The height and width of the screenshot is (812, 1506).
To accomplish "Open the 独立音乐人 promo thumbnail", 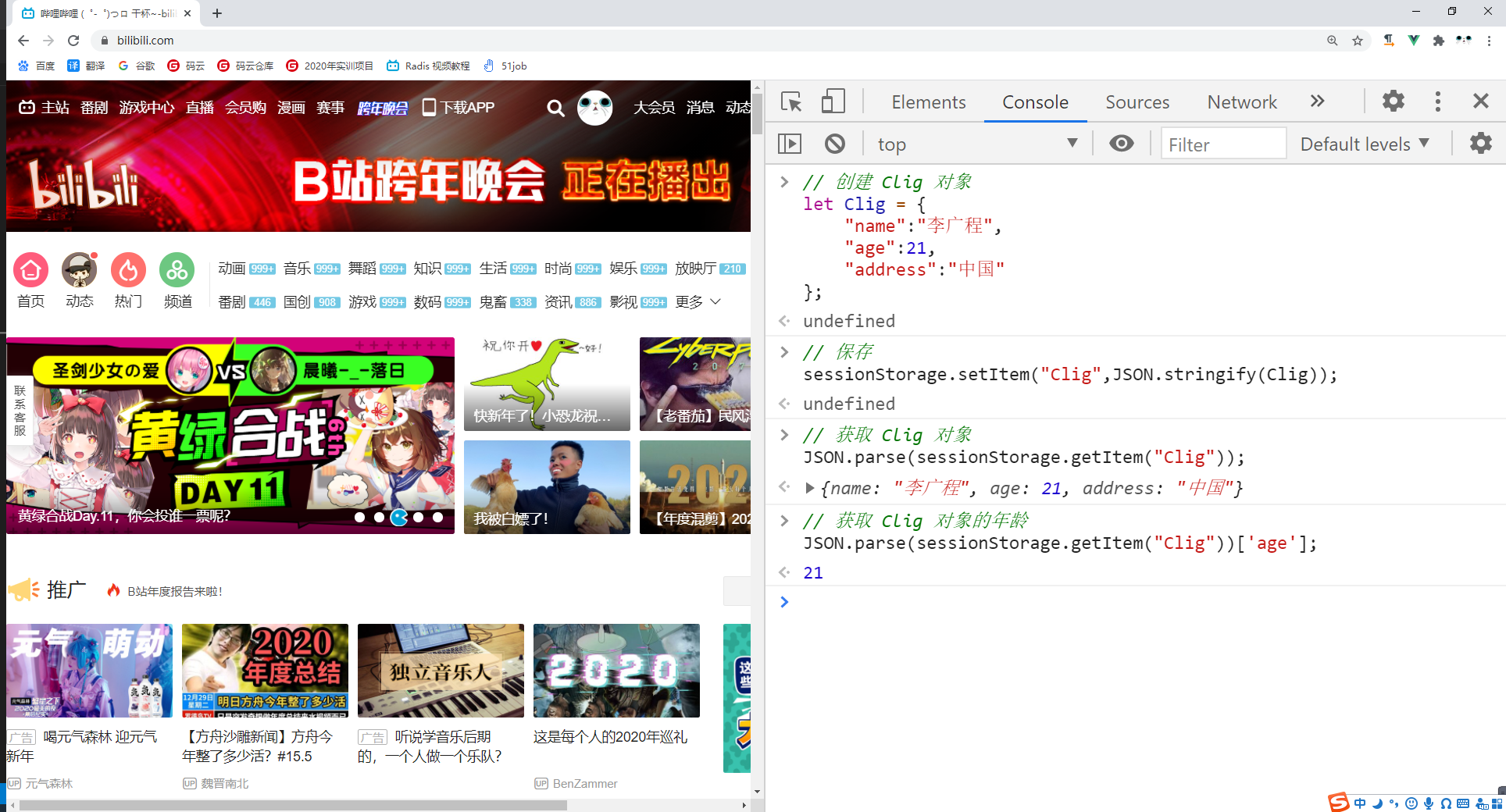I will (441, 671).
